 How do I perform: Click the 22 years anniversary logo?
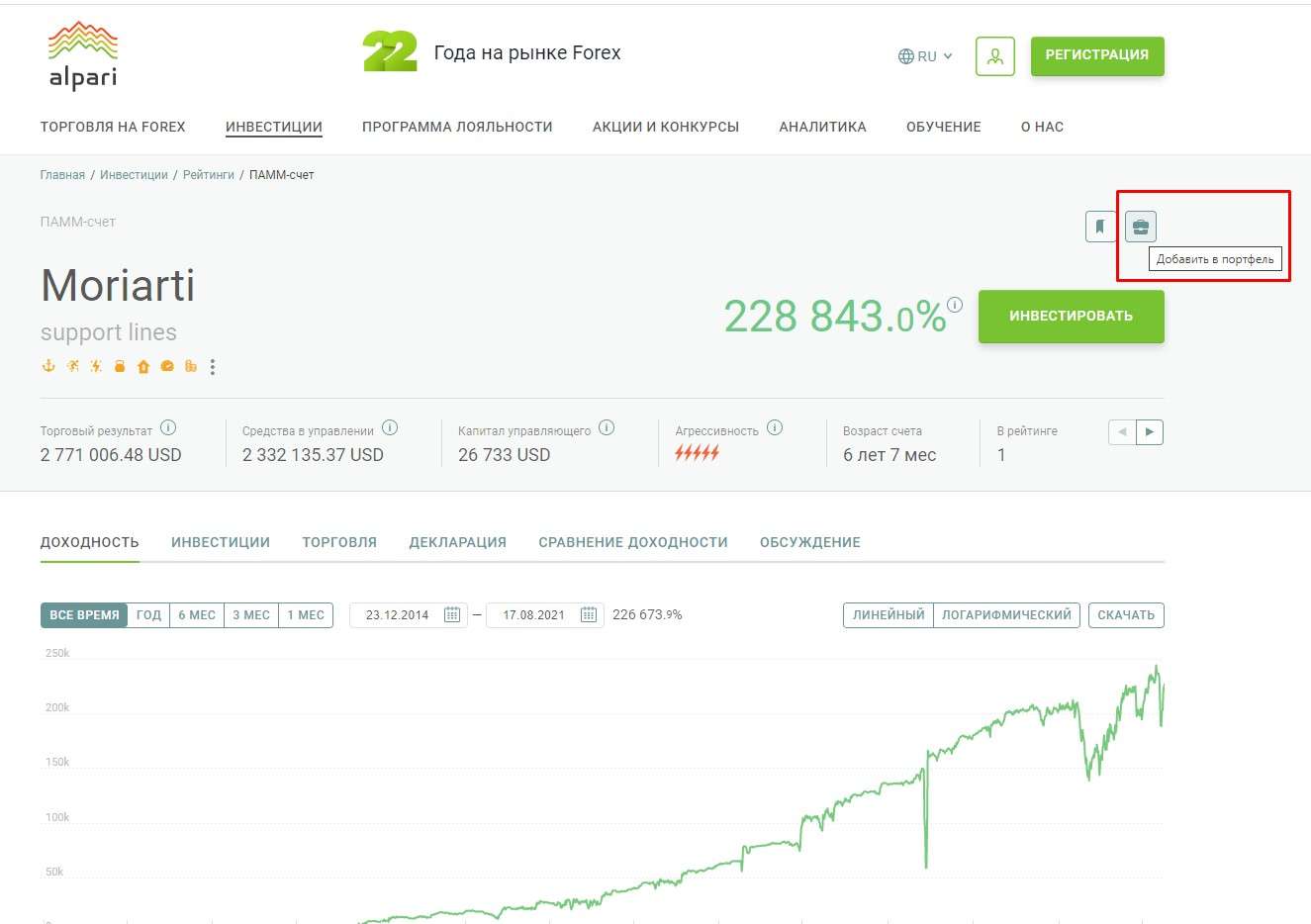click(390, 52)
